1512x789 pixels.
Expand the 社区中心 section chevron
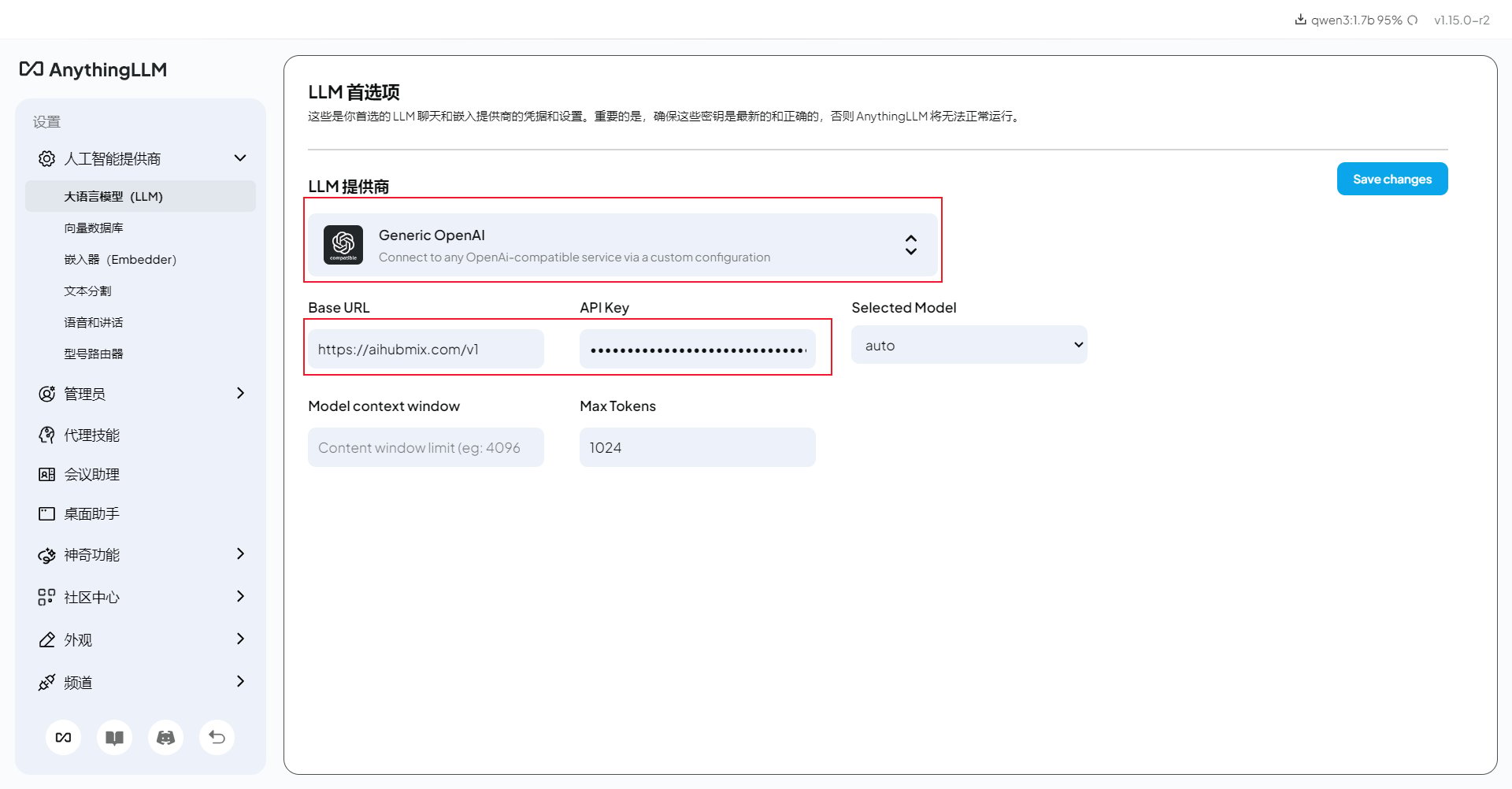(x=240, y=596)
